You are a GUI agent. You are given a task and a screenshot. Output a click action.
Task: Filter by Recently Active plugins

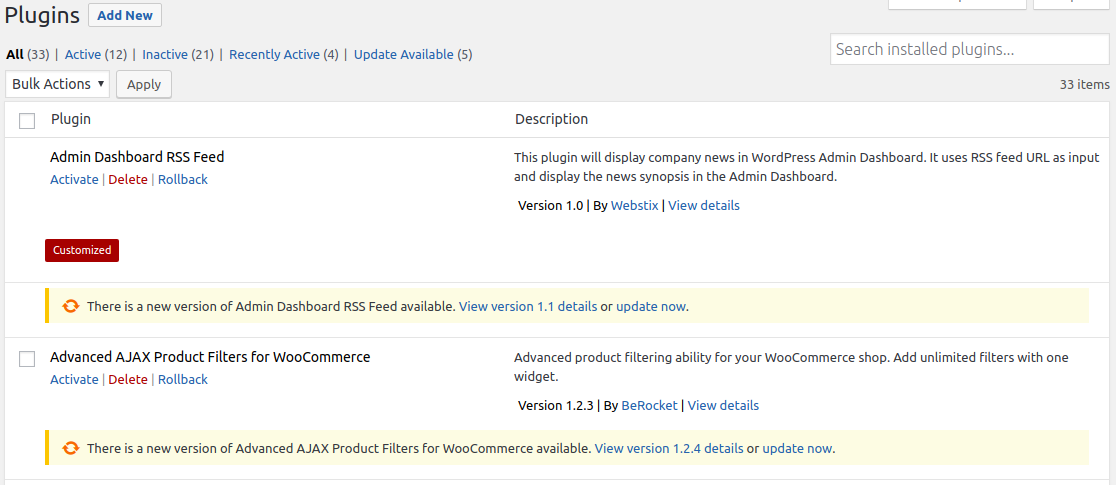tap(275, 54)
